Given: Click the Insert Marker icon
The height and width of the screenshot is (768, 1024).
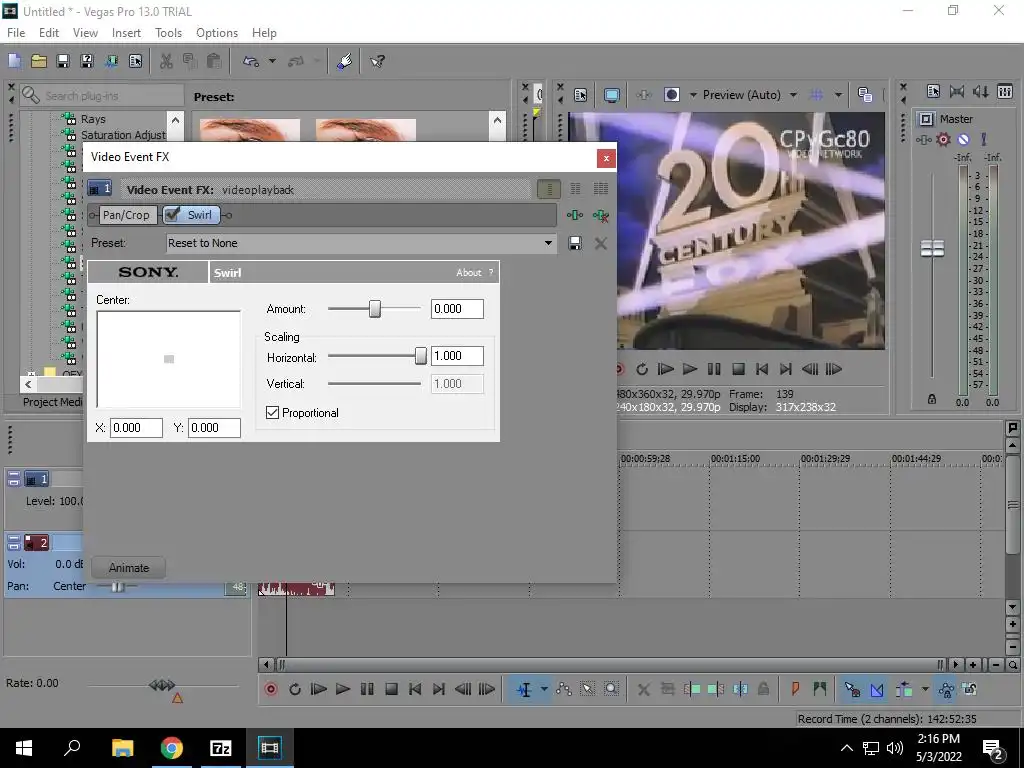Looking at the screenshot, I should click(795, 689).
